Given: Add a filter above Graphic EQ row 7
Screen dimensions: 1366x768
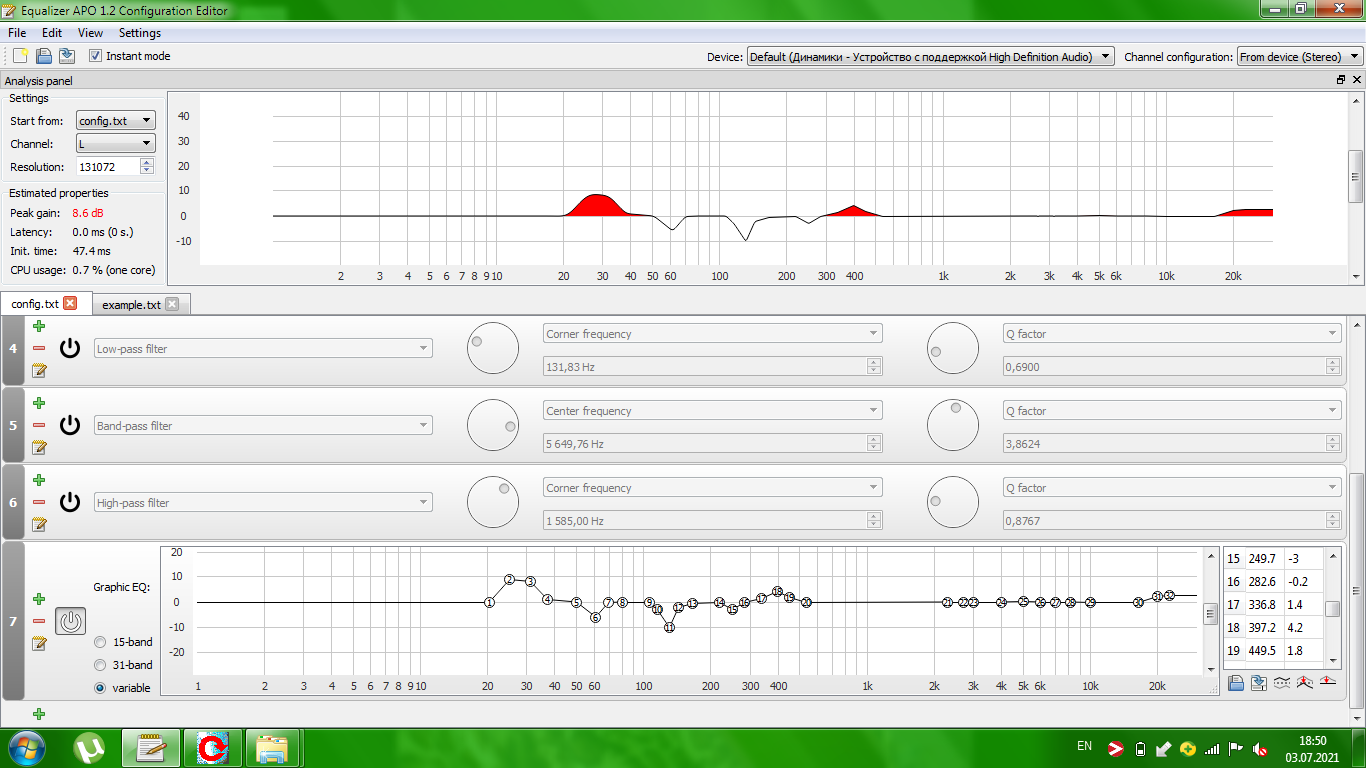Looking at the screenshot, I should pos(39,599).
